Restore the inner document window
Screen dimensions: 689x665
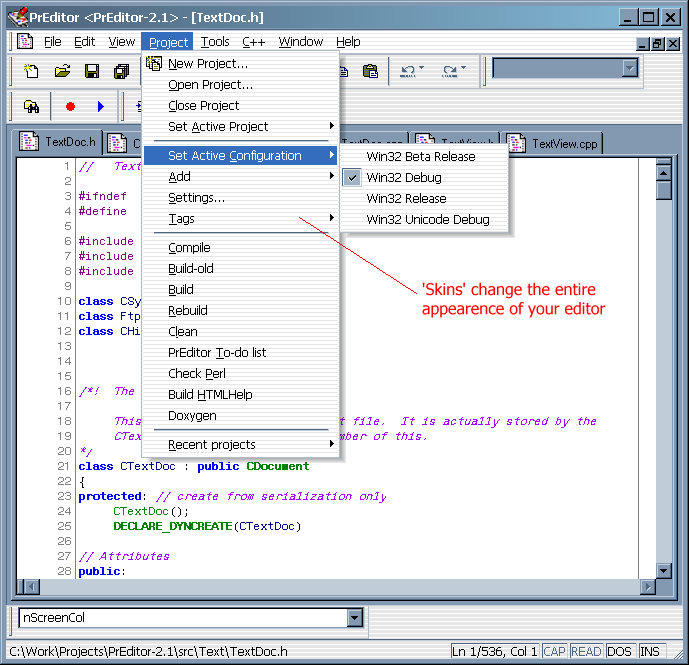tap(657, 44)
